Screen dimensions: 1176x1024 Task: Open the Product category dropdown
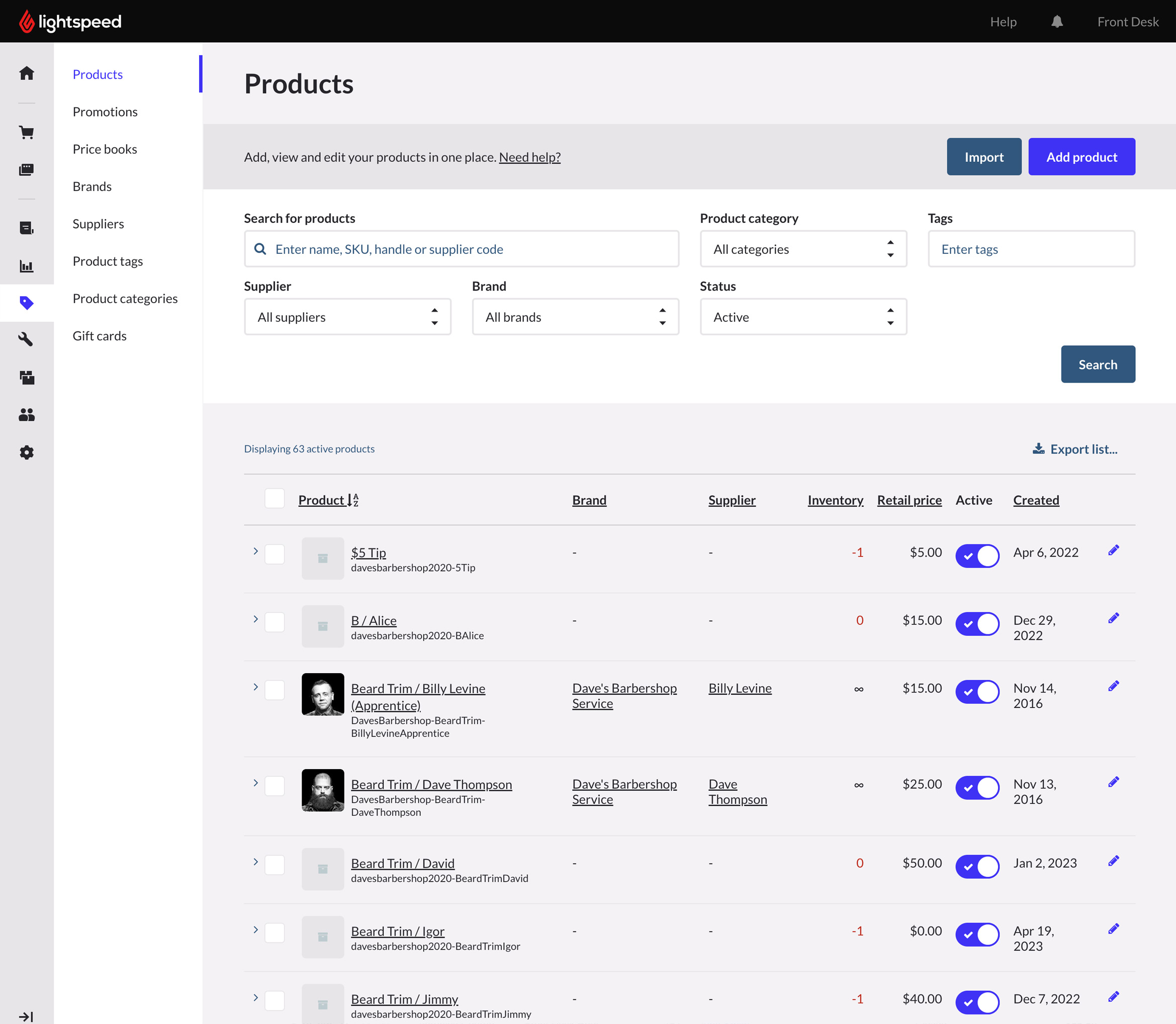[803, 249]
